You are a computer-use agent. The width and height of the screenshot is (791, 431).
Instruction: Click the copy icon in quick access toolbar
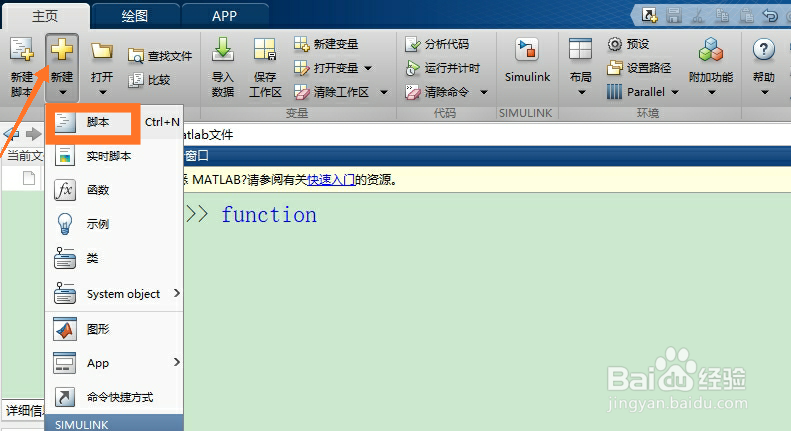point(722,16)
